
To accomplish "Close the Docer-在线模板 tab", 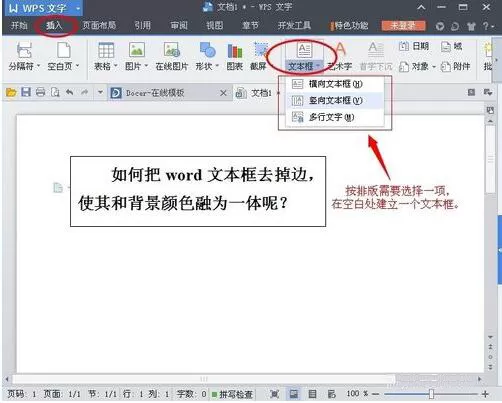I will [223, 93].
